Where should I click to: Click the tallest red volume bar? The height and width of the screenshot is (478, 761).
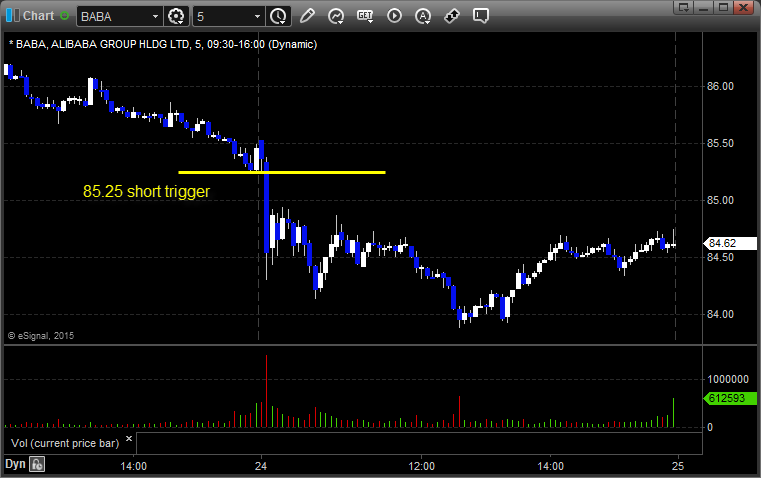point(266,391)
